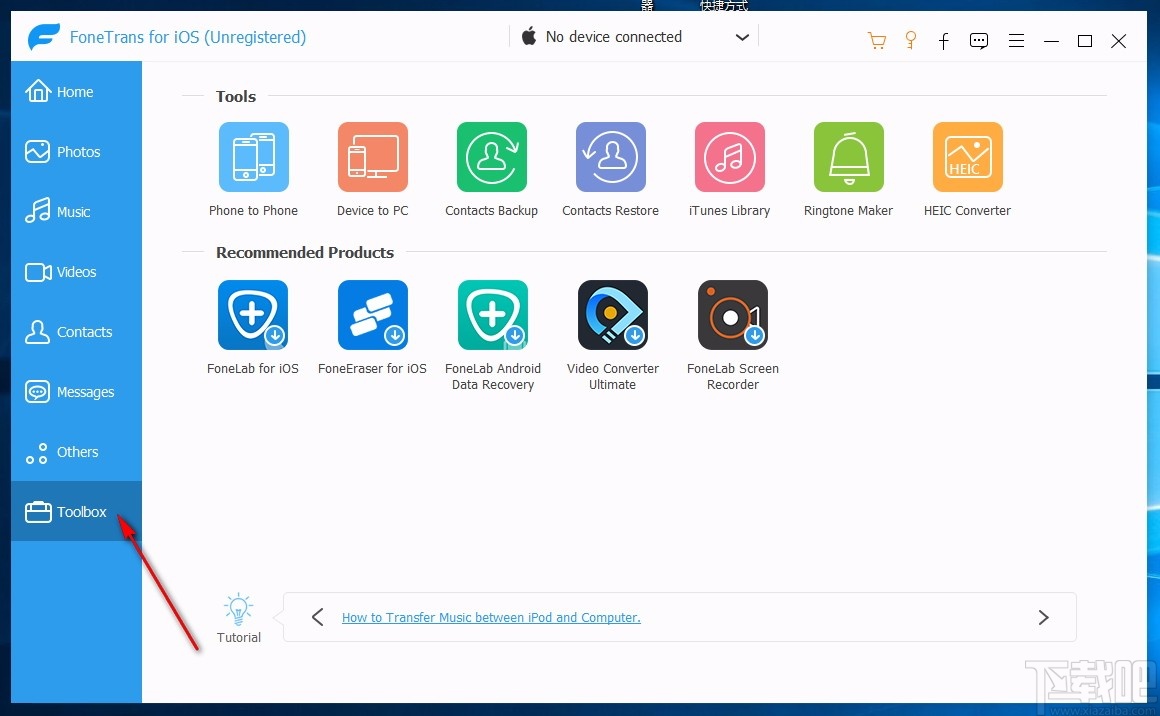Viewport: 1160px width, 716px height.
Task: Launch FoneEraser for iOS
Action: [372, 314]
